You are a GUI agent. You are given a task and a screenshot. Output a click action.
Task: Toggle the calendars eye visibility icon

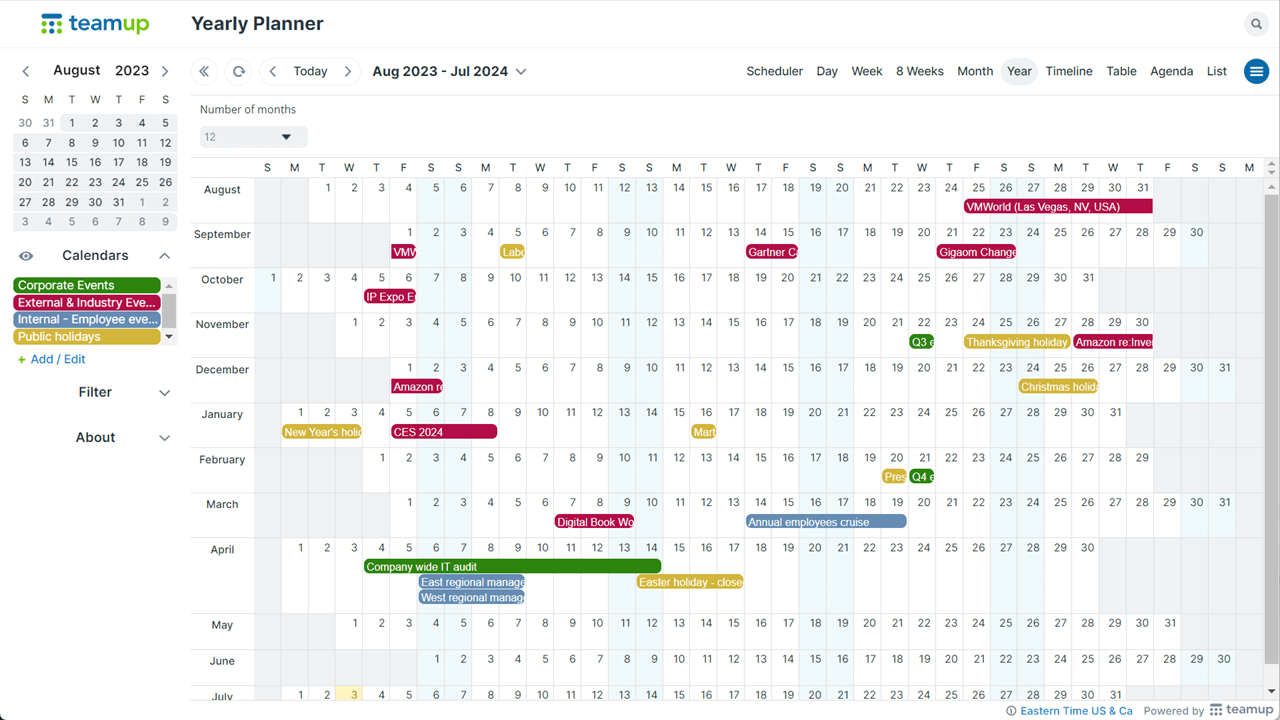[26, 256]
